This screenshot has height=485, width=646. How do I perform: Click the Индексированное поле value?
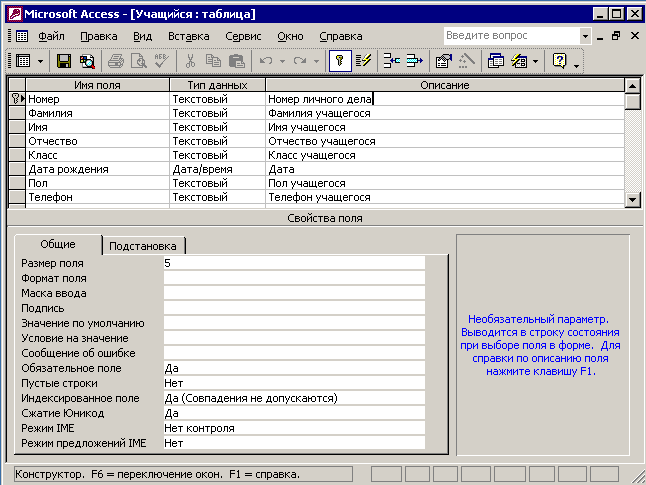click(294, 398)
